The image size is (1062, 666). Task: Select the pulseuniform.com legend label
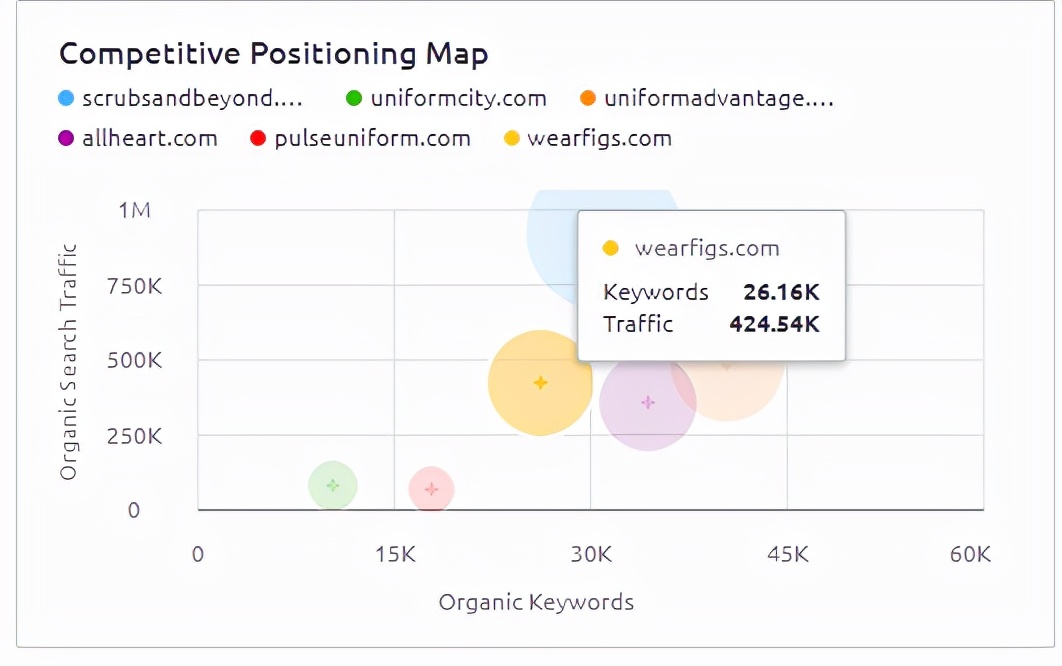click(x=372, y=138)
